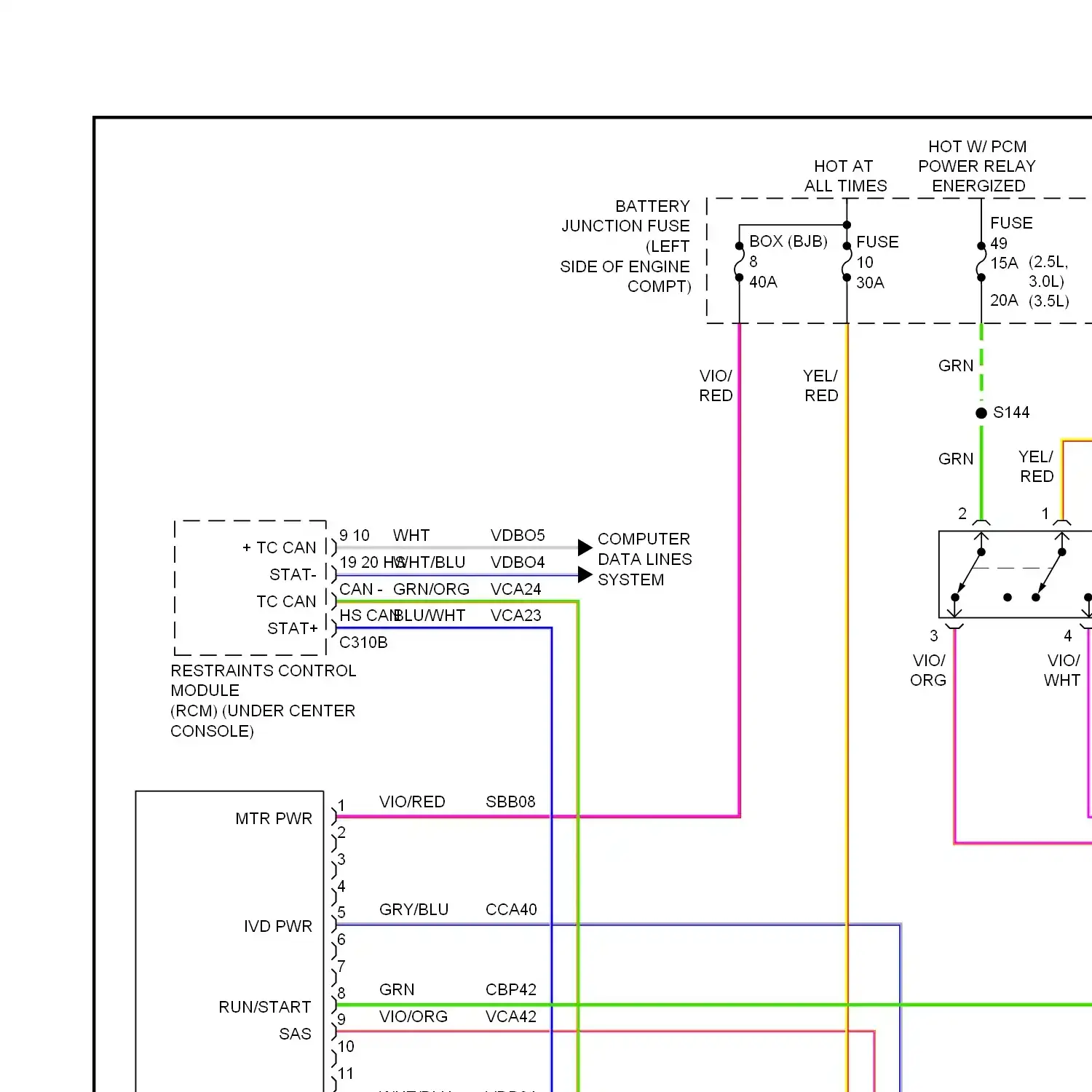Image resolution: width=1092 pixels, height=1092 pixels.
Task: Select connector label C310B
Action: point(363,642)
